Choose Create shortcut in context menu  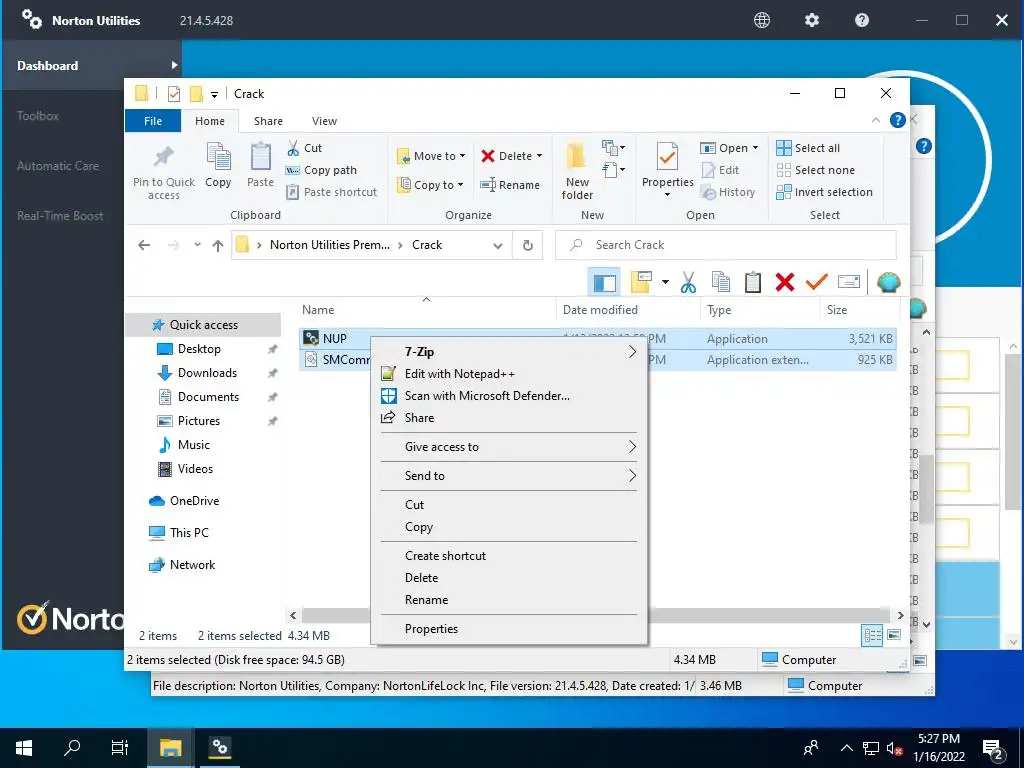509,556
